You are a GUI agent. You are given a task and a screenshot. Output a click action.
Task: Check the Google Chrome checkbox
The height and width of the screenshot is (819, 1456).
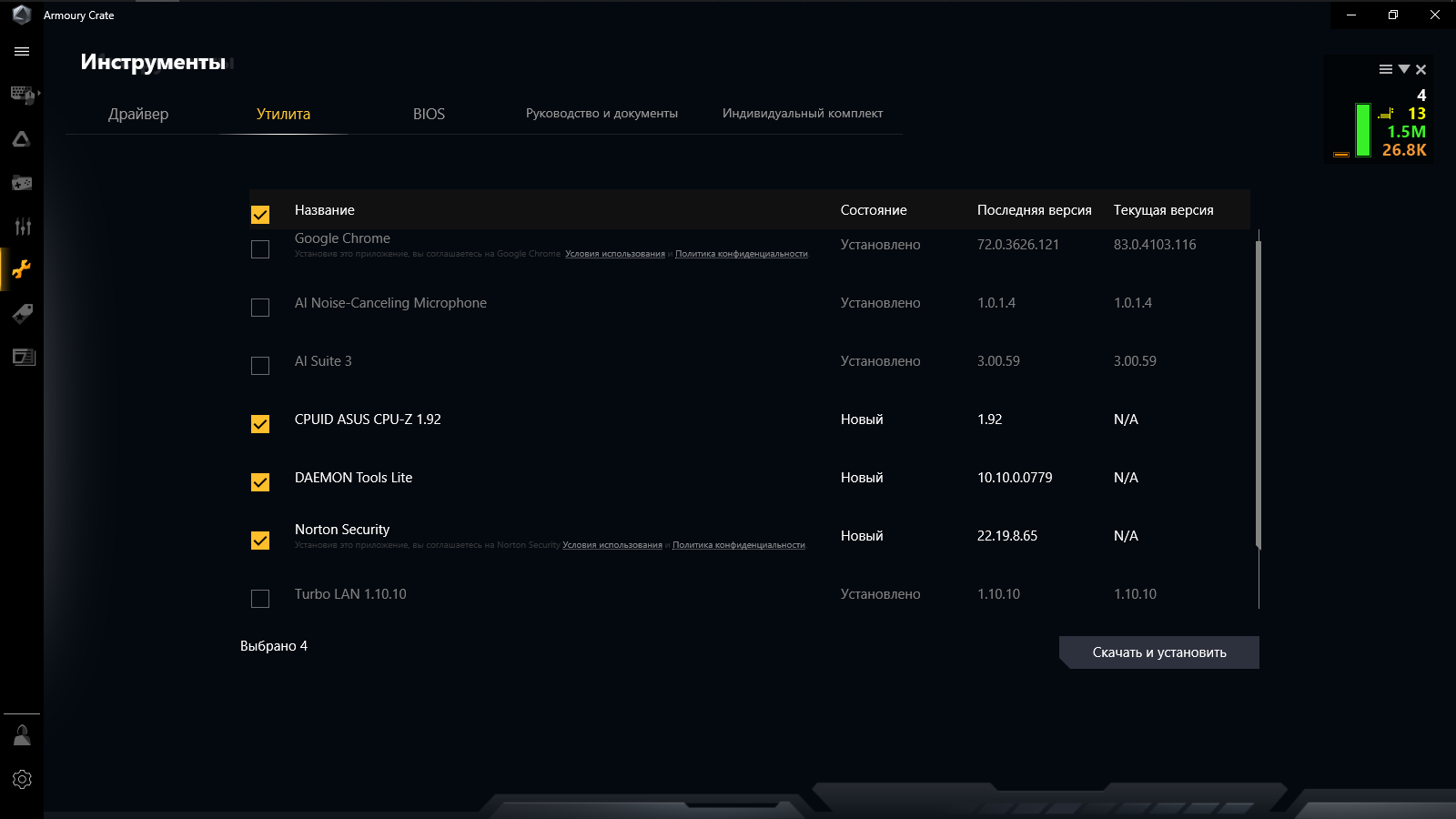tap(260, 249)
